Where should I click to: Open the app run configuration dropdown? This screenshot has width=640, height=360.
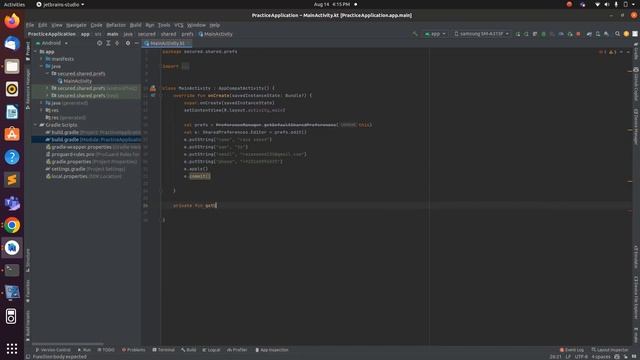point(435,34)
